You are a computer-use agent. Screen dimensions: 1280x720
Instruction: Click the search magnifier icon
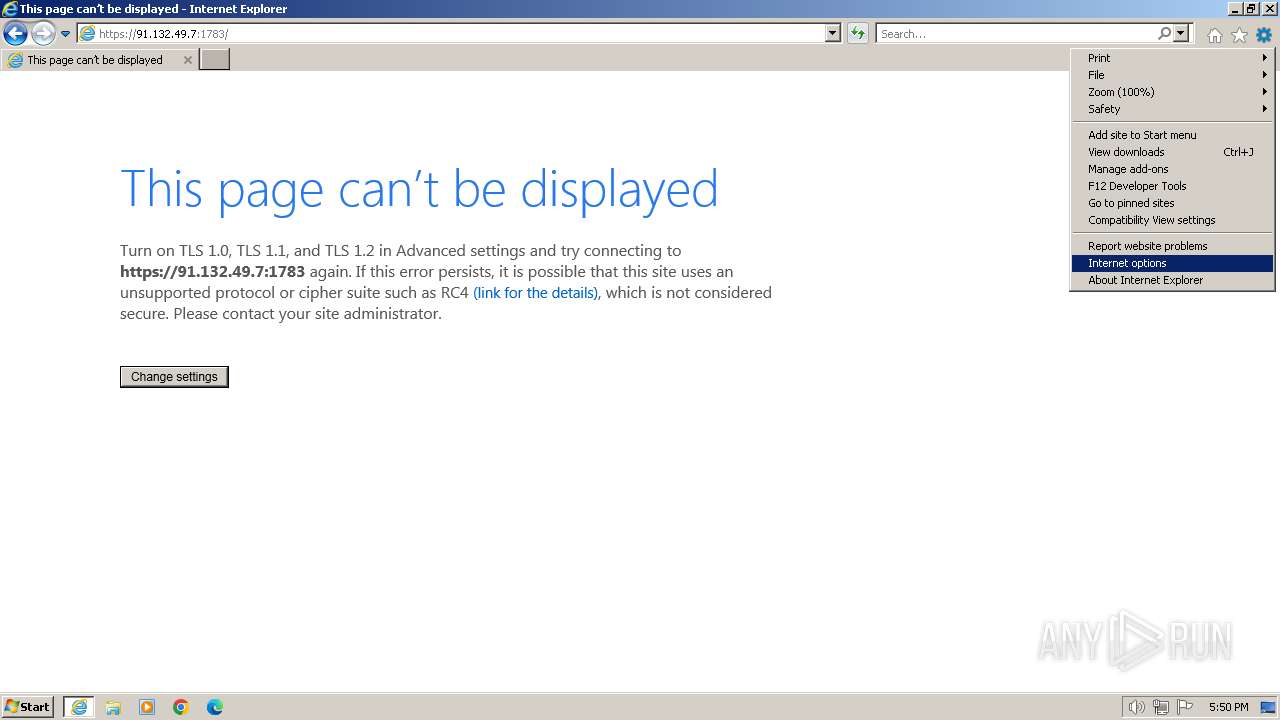(x=1164, y=34)
